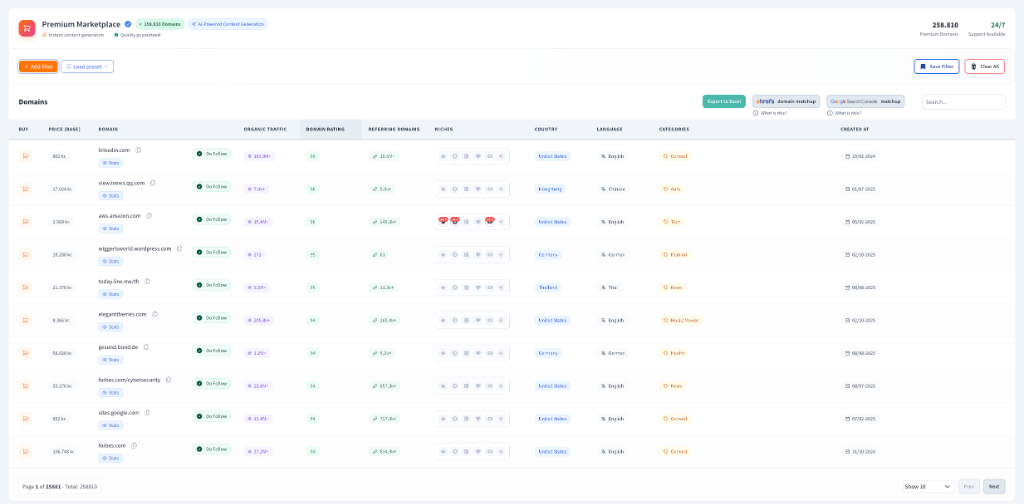Click the buy cart icon for linkedin.com
This screenshot has width=1024, height=504.
click(x=25, y=156)
